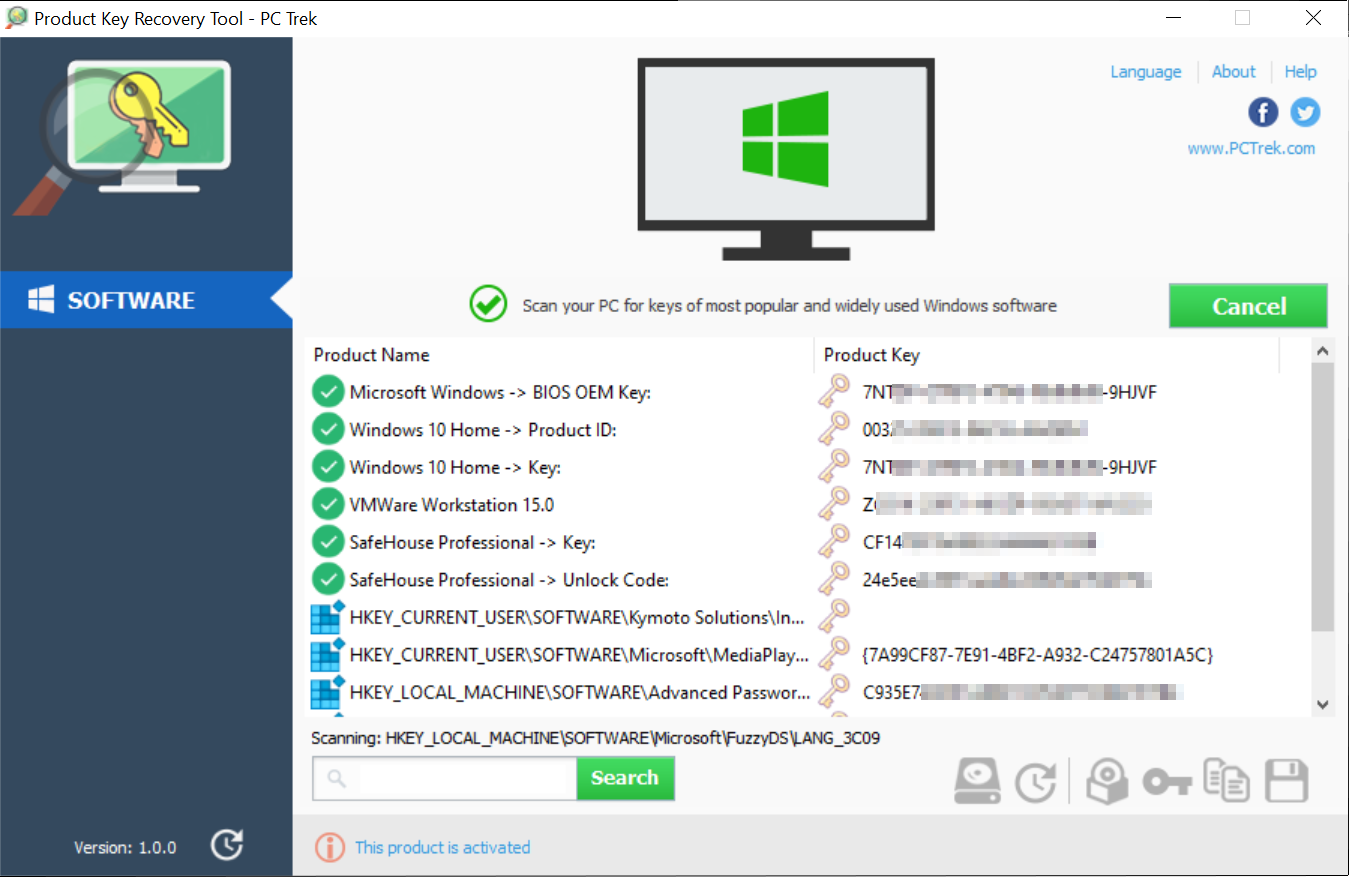
Task: Click registry icon beside Kymoto Solutions entry
Action: (328, 617)
